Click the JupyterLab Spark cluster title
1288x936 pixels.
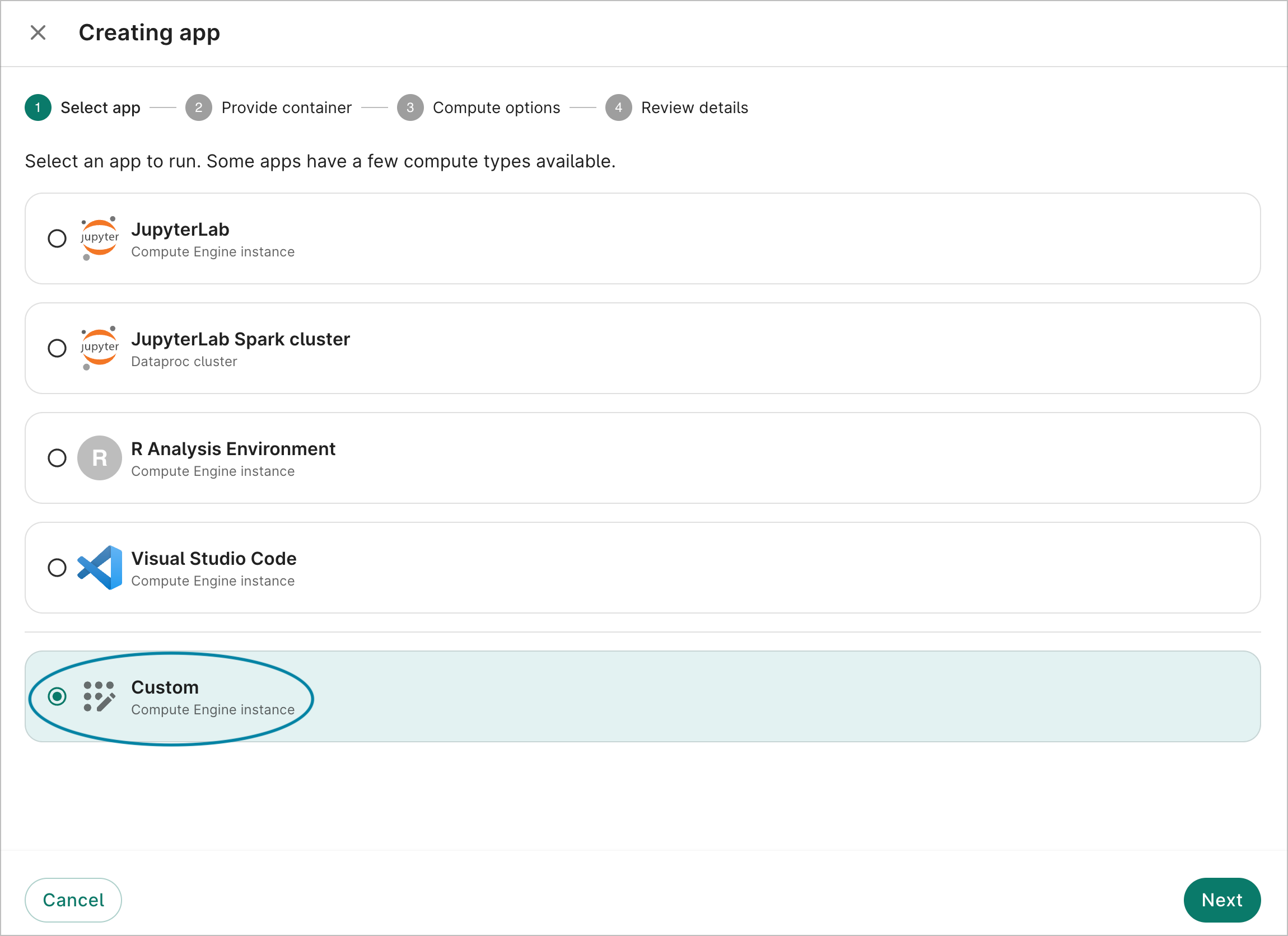point(240,339)
